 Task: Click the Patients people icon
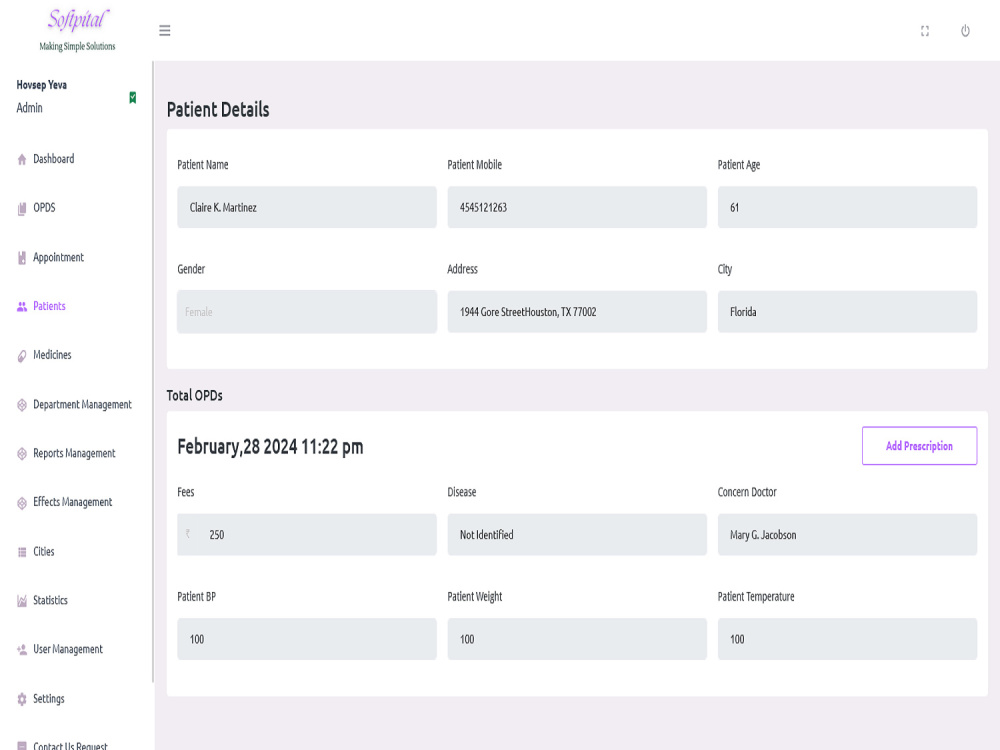click(22, 307)
